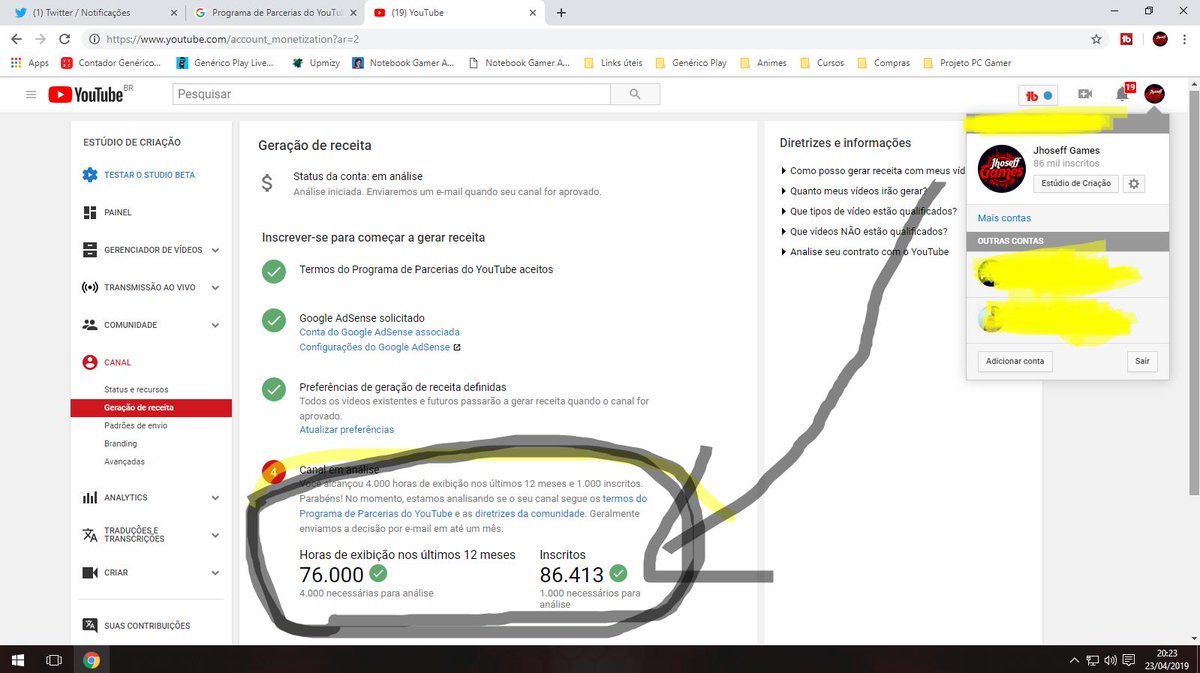Switch to the Twitter Notificações tab
This screenshot has height=673, width=1200.
(93, 13)
